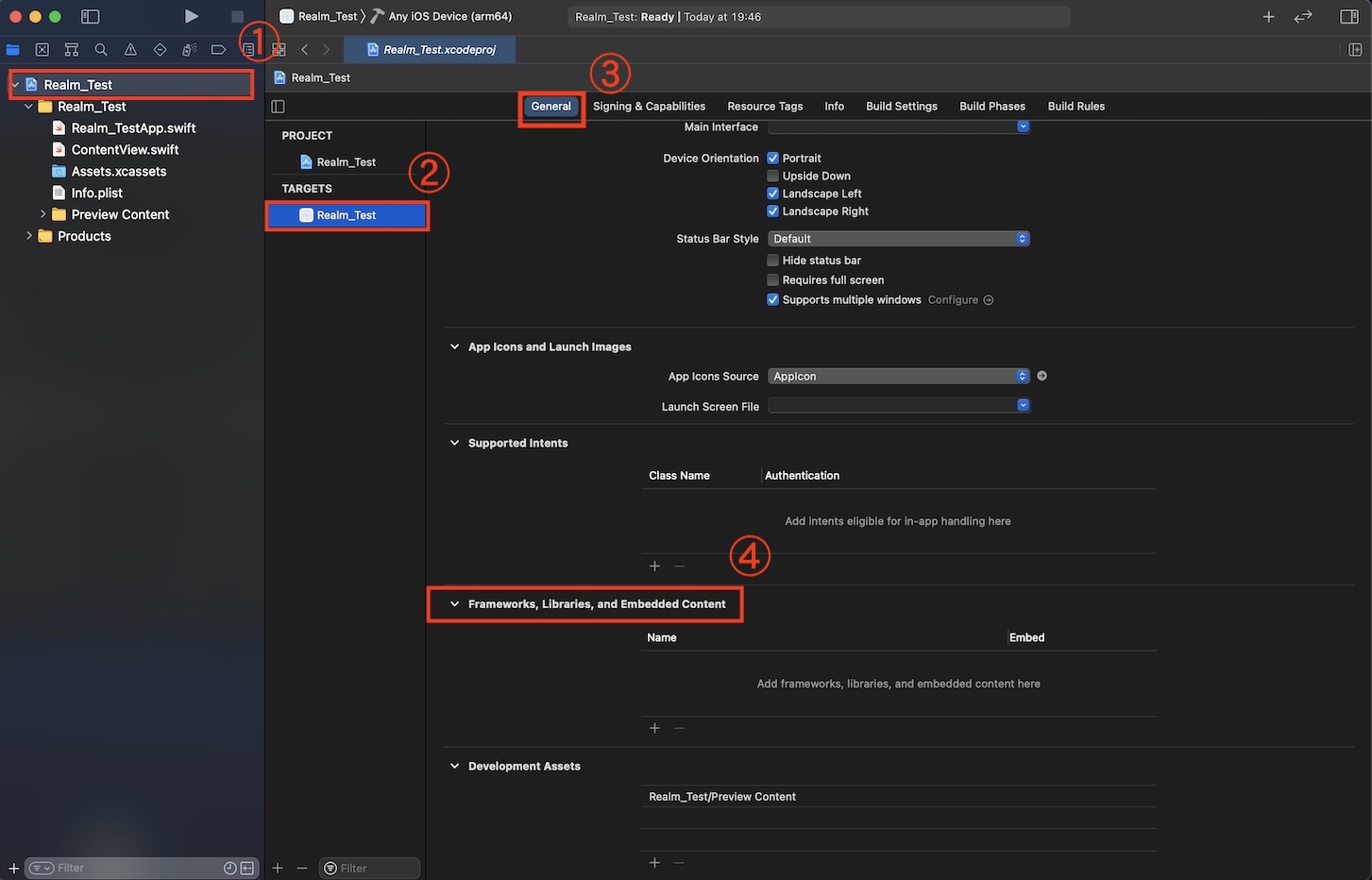Open the Symbol navigator
This screenshot has height=880, width=1372.
coord(71,49)
